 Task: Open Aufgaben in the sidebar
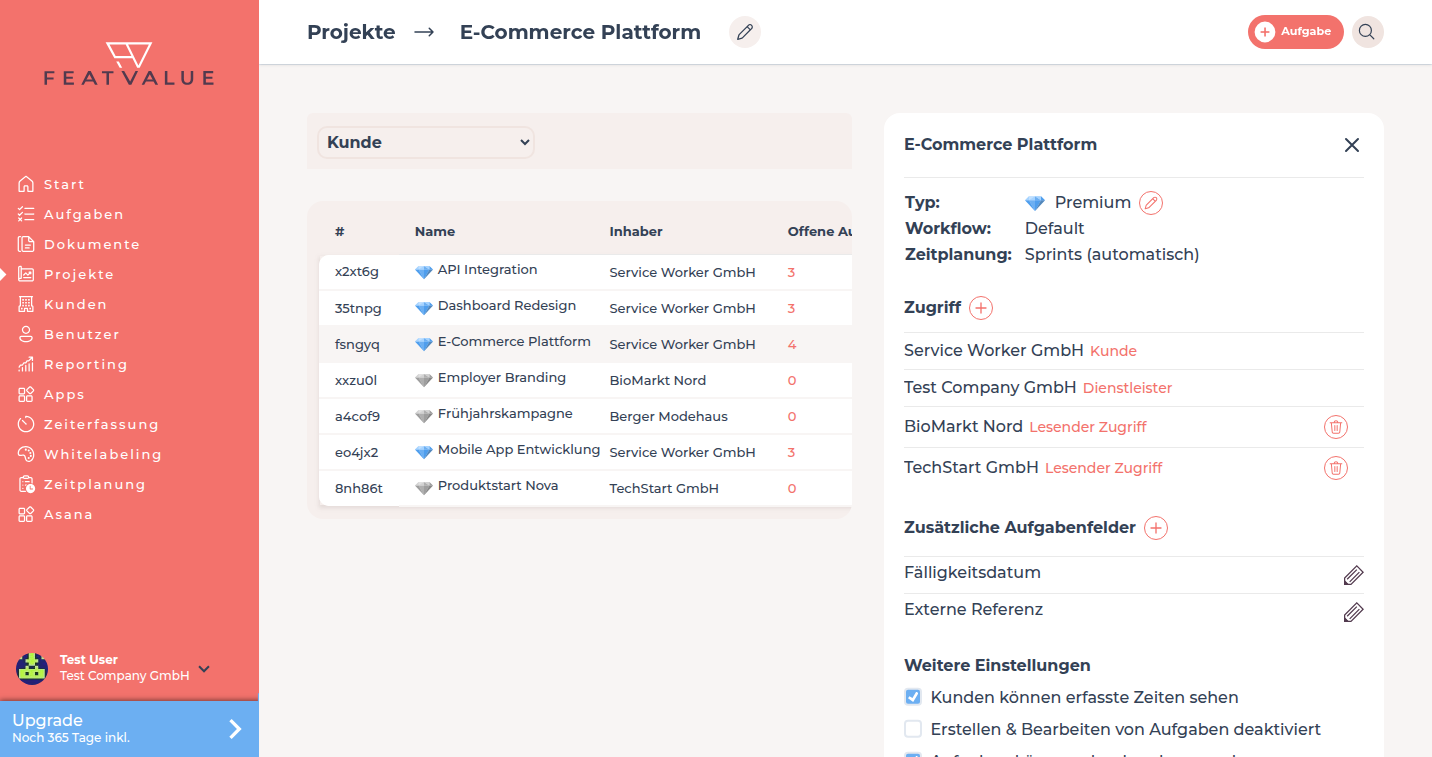pyautogui.click(x=70, y=214)
